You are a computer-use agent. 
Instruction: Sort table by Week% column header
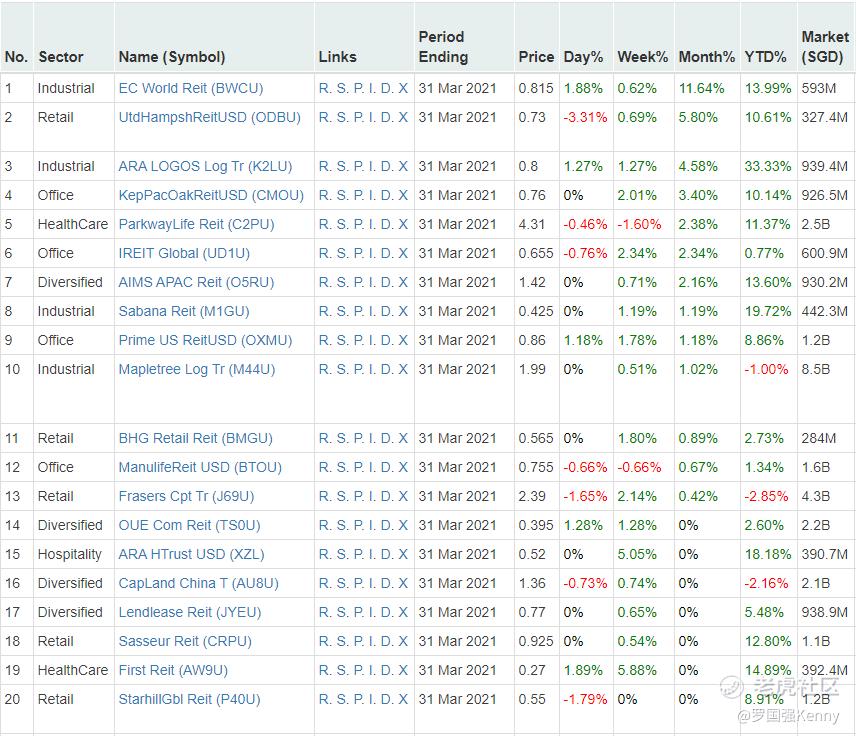(643, 57)
